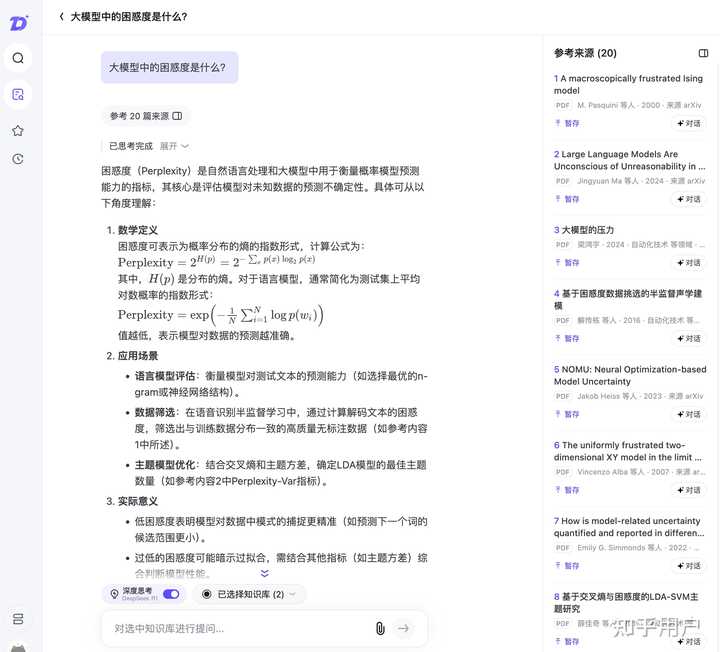720x652 pixels.
Task: Click the user question bubble 大模型中的困惑度是什么?
Action: (x=169, y=67)
